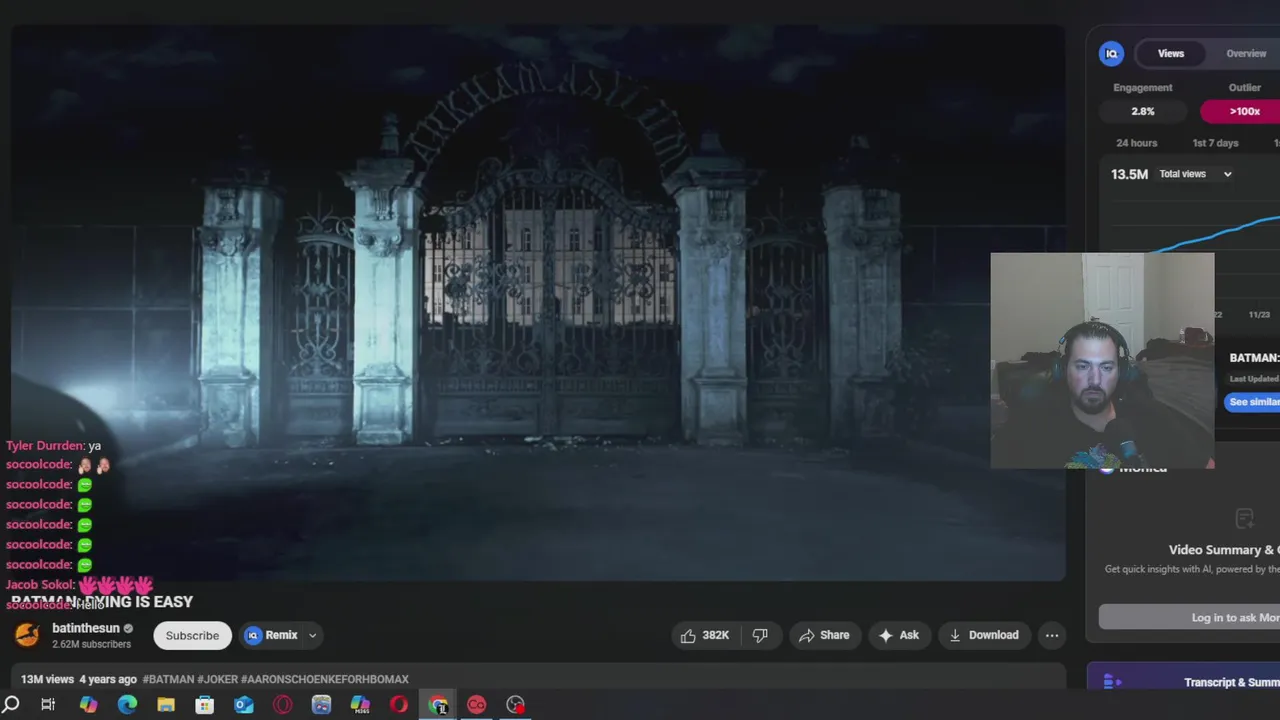This screenshot has width=1280, height=720.
Task: Expand the Remix dropdown arrow
Action: click(x=312, y=635)
